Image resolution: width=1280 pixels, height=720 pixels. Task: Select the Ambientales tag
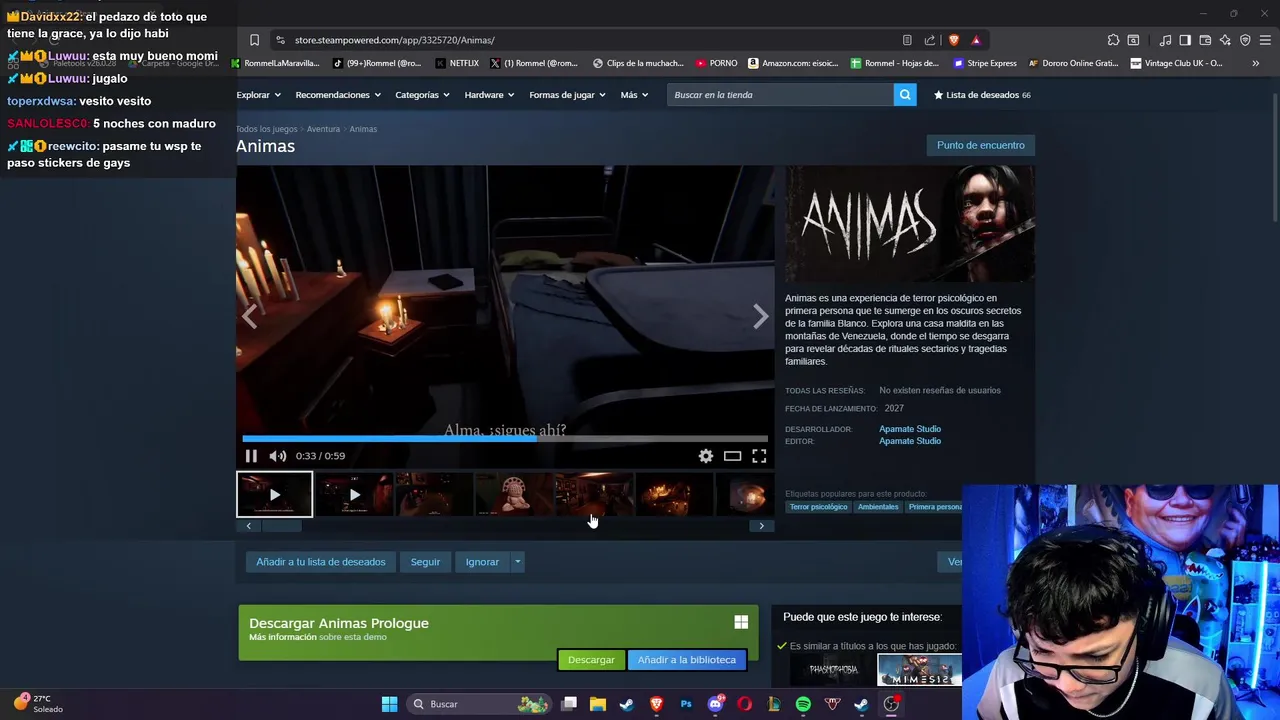click(878, 507)
